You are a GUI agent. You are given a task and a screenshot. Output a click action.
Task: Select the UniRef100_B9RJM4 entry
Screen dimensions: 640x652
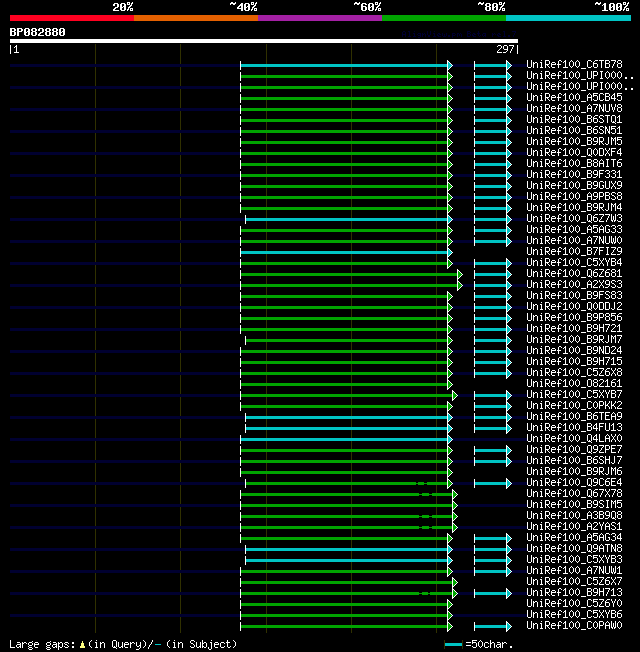[574, 207]
